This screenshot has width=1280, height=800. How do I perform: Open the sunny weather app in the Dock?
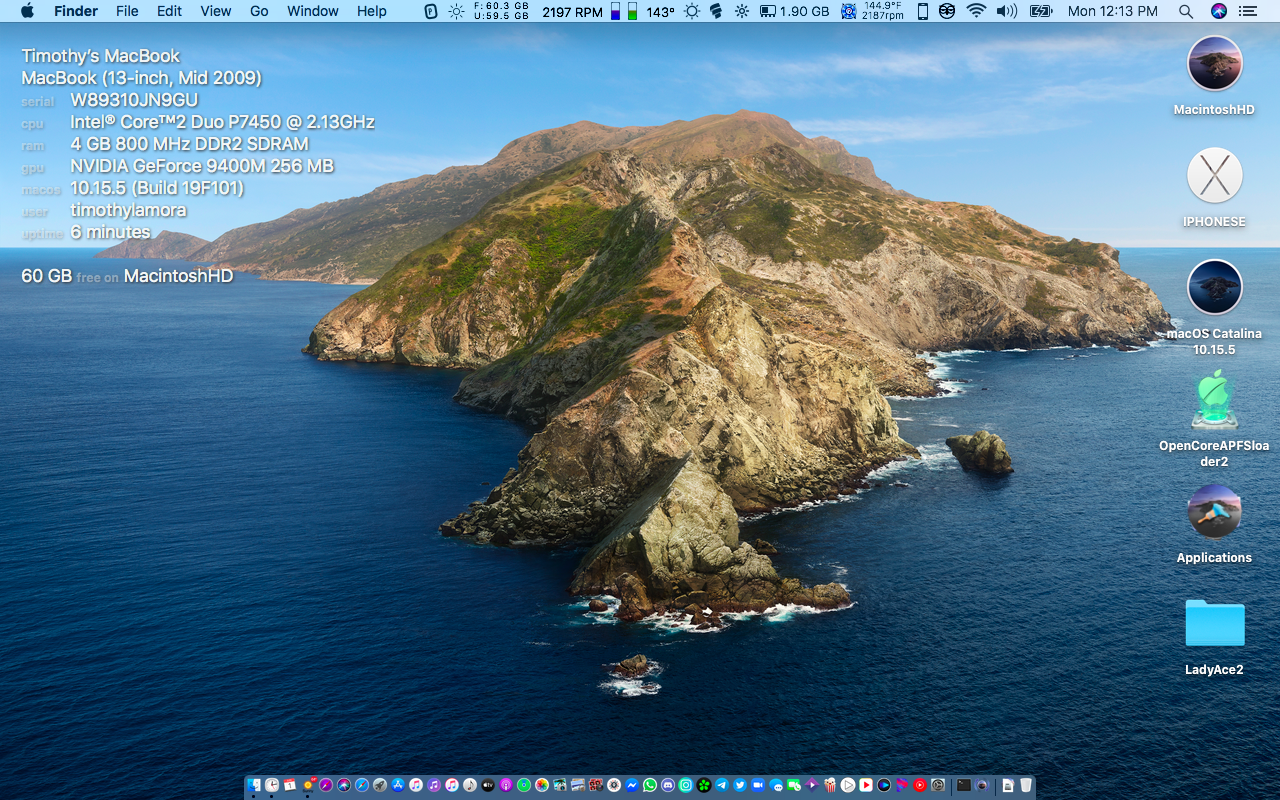click(308, 785)
